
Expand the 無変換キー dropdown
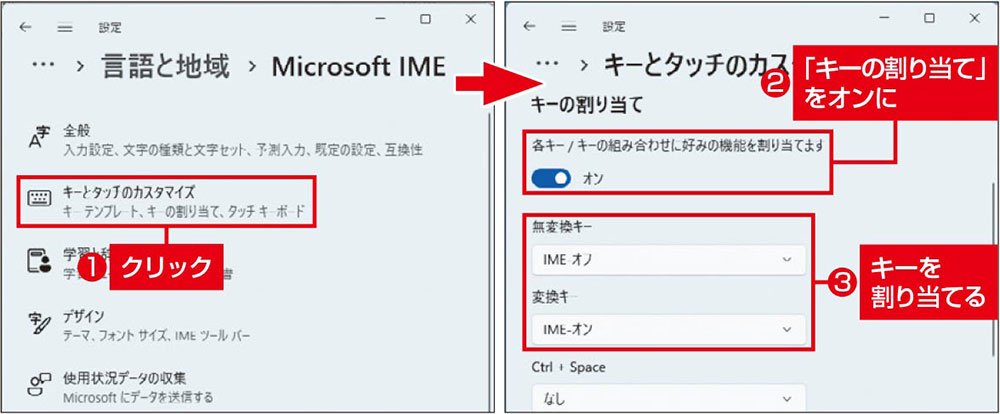click(668, 260)
